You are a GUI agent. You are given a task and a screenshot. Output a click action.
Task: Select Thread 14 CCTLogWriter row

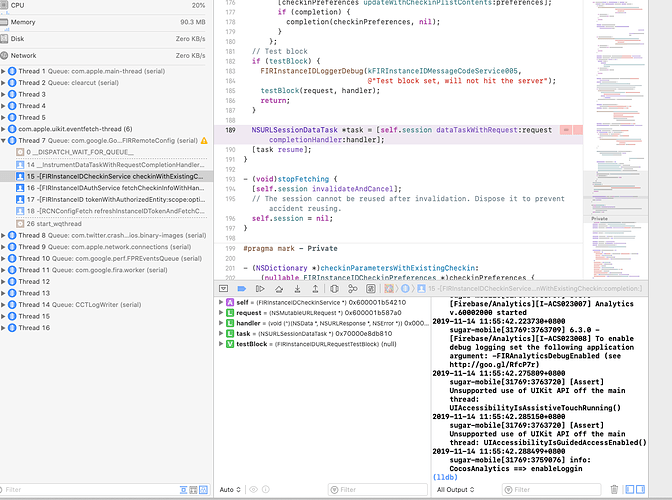coord(106,305)
